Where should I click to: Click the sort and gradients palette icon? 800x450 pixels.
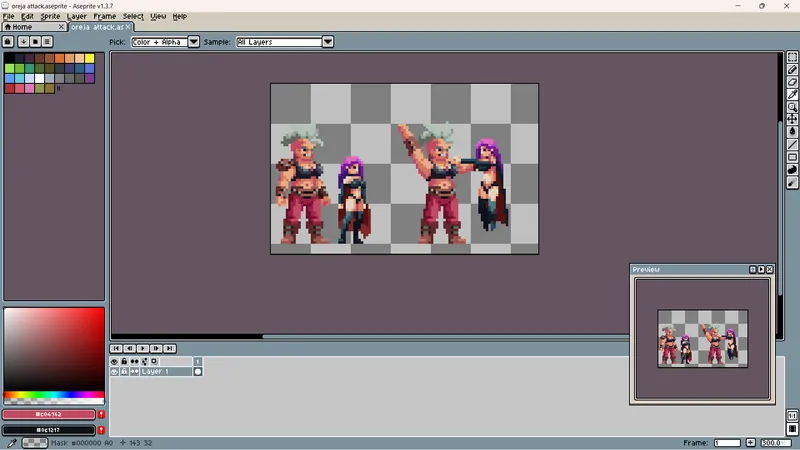pyautogui.click(x=23, y=41)
